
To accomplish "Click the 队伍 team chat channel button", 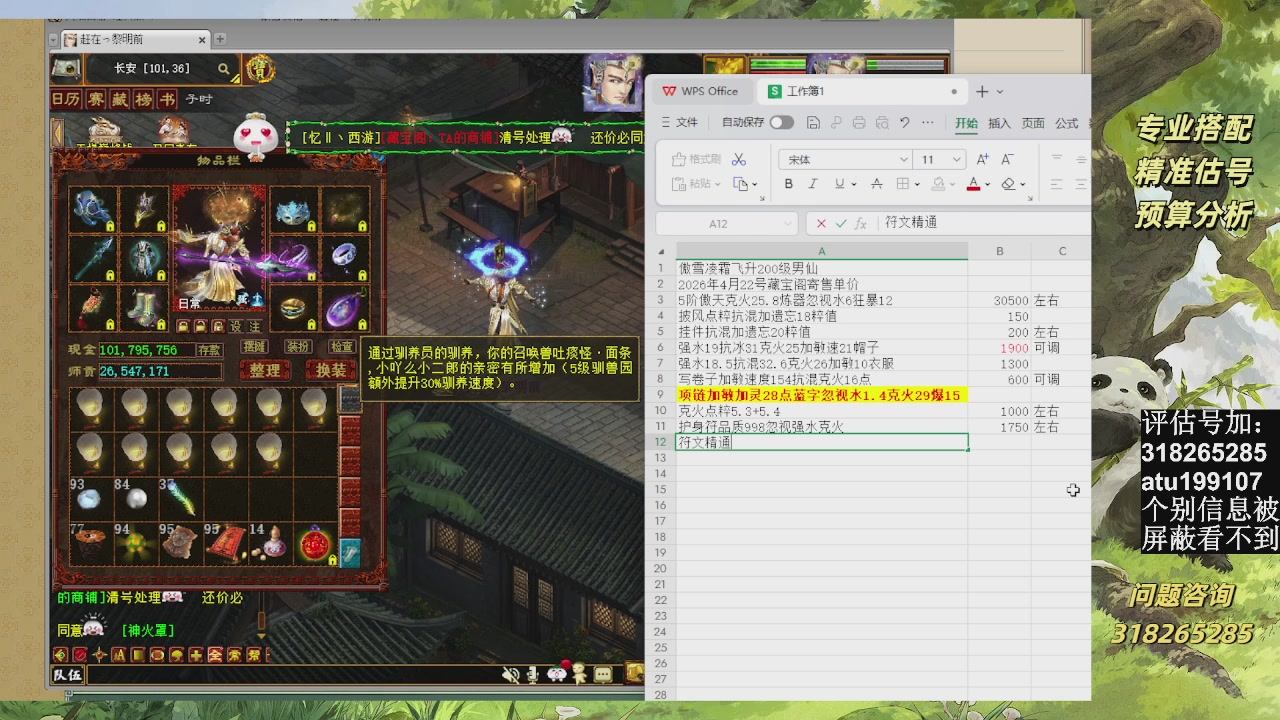I will tap(67, 675).
